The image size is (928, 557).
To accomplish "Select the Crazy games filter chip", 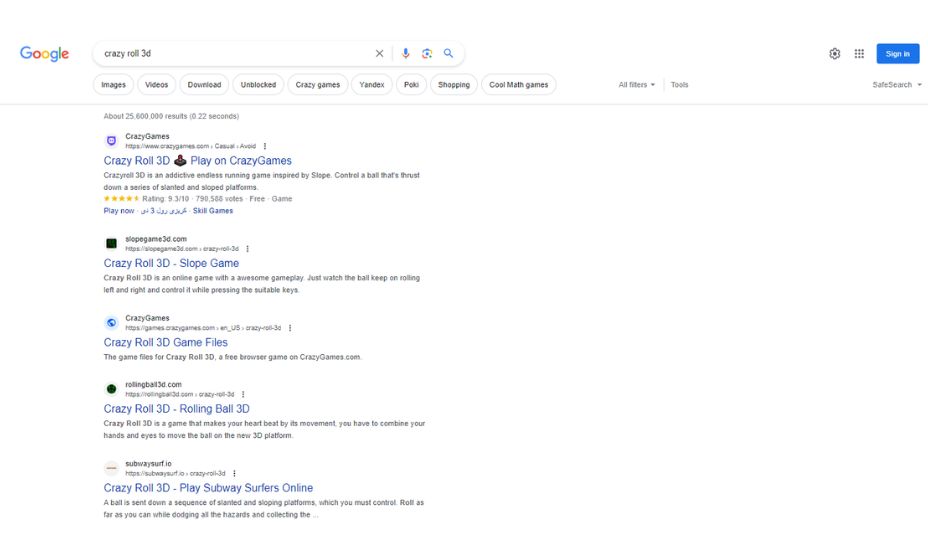I will [318, 85].
